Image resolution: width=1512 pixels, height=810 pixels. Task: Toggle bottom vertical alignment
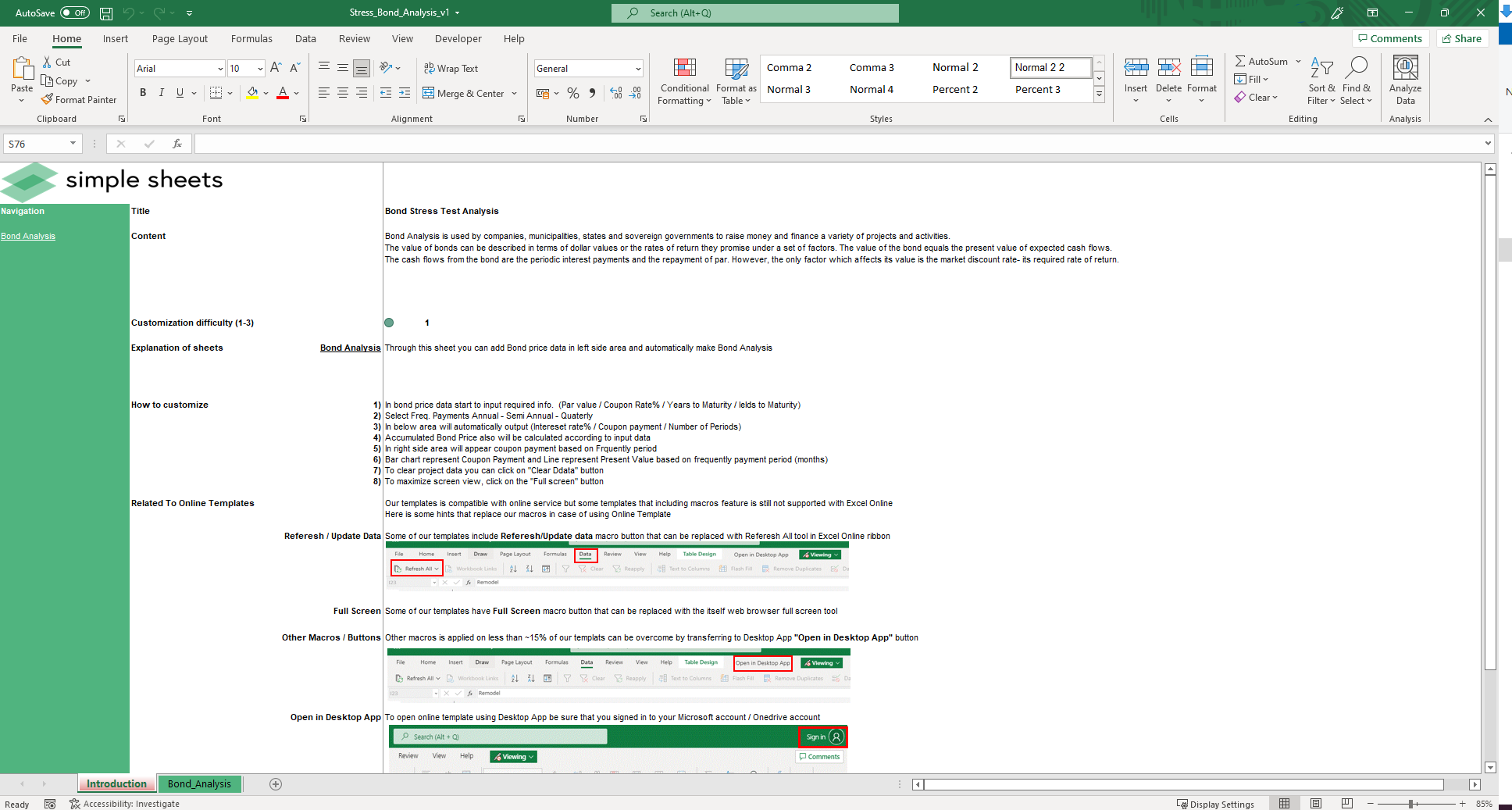click(362, 69)
